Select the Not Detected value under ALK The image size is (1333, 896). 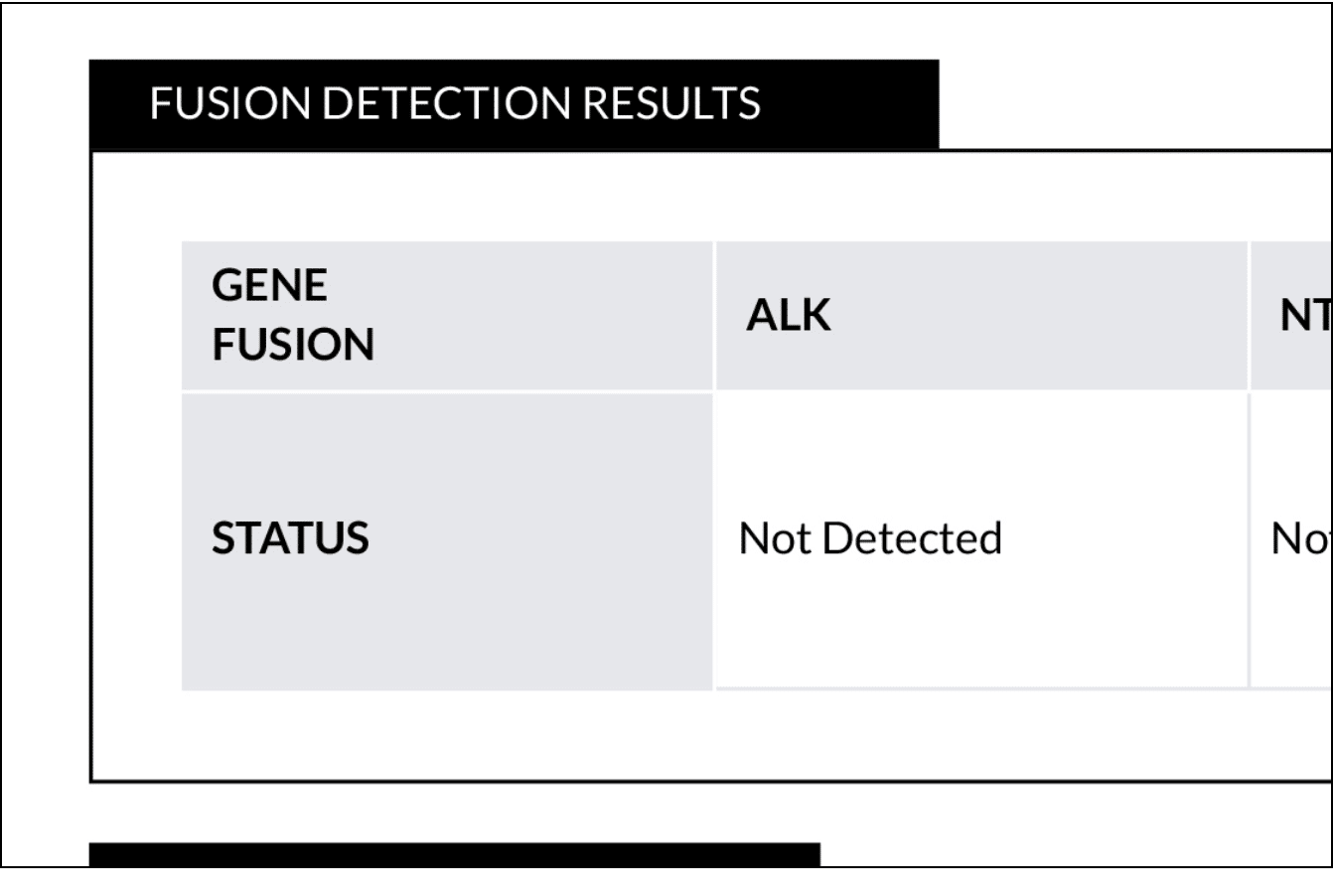(x=870, y=538)
